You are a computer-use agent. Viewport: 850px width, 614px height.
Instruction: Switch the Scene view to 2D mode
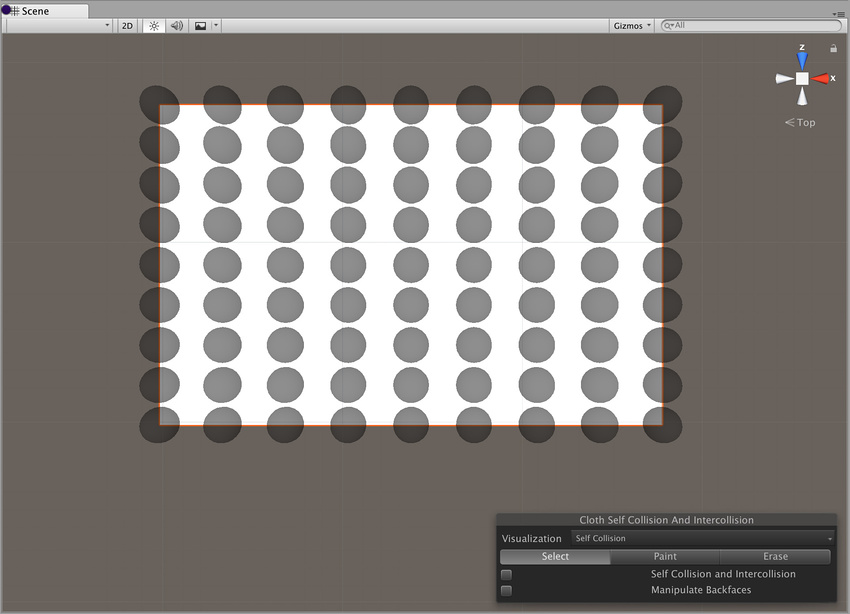126,25
